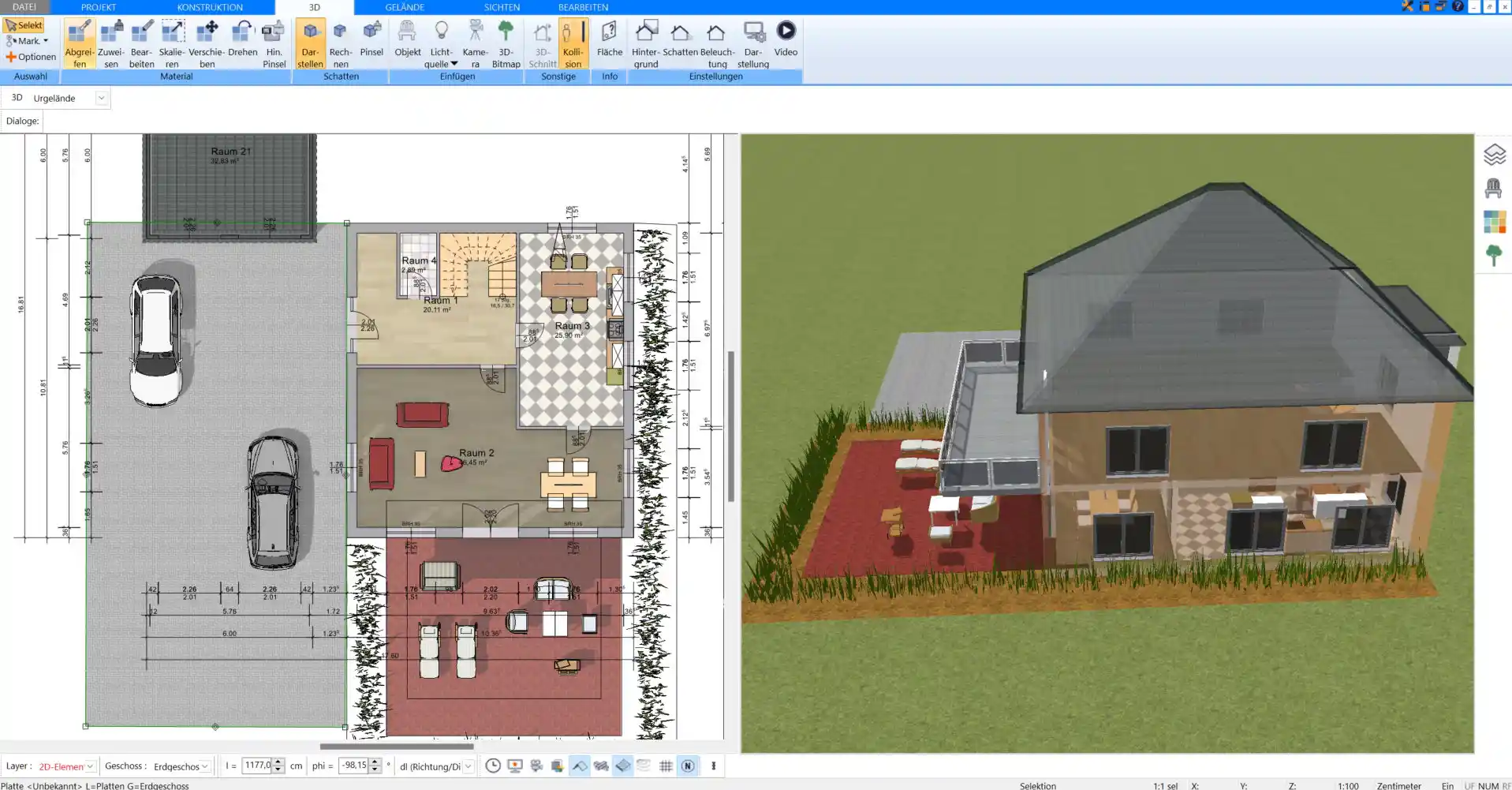Click Zentimeter unit in status bar
The height and width of the screenshot is (790, 1512).
[x=1398, y=786]
